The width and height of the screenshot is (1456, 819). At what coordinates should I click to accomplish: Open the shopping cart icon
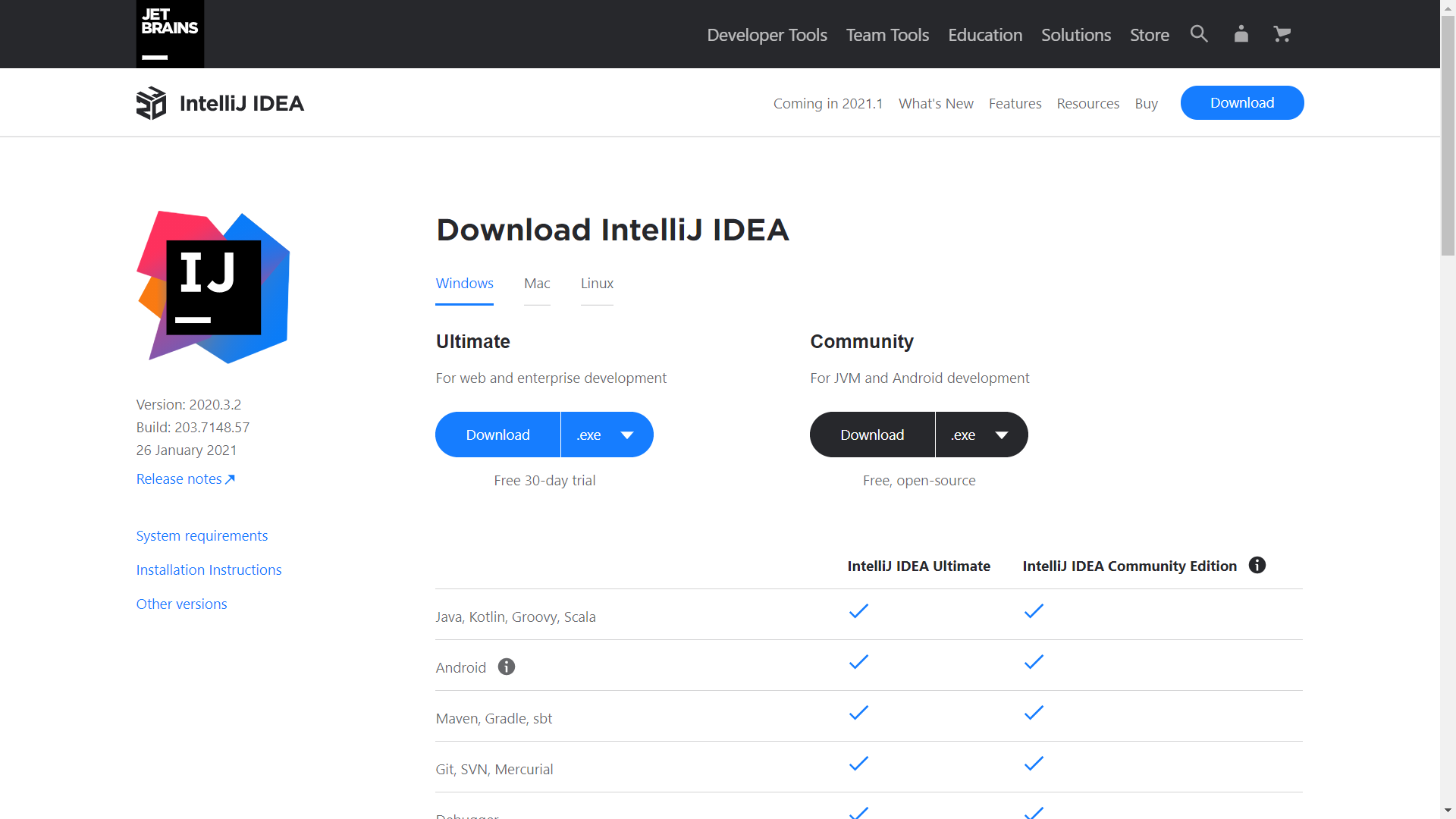[1282, 33]
